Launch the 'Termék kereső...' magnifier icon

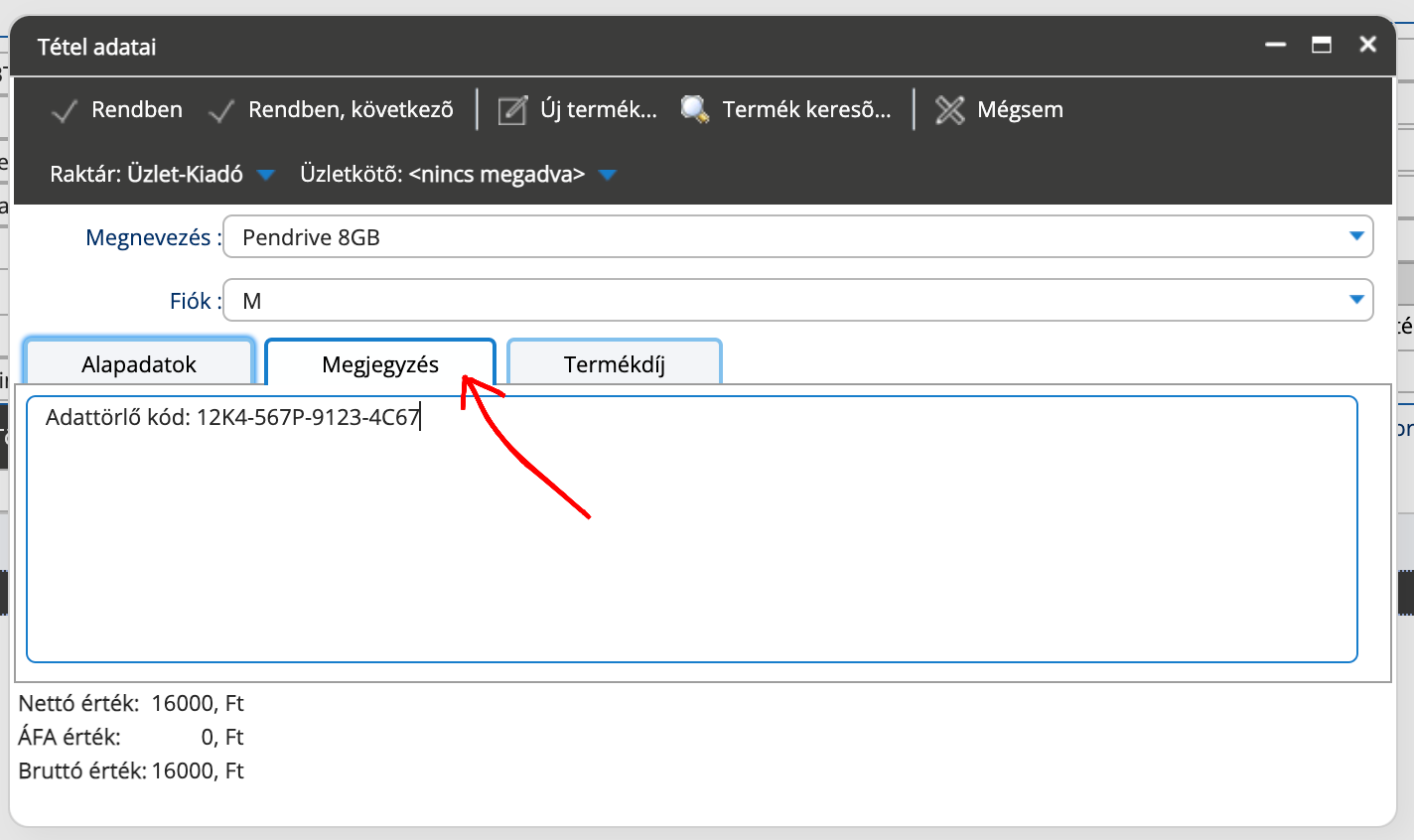pyautogui.click(x=695, y=110)
